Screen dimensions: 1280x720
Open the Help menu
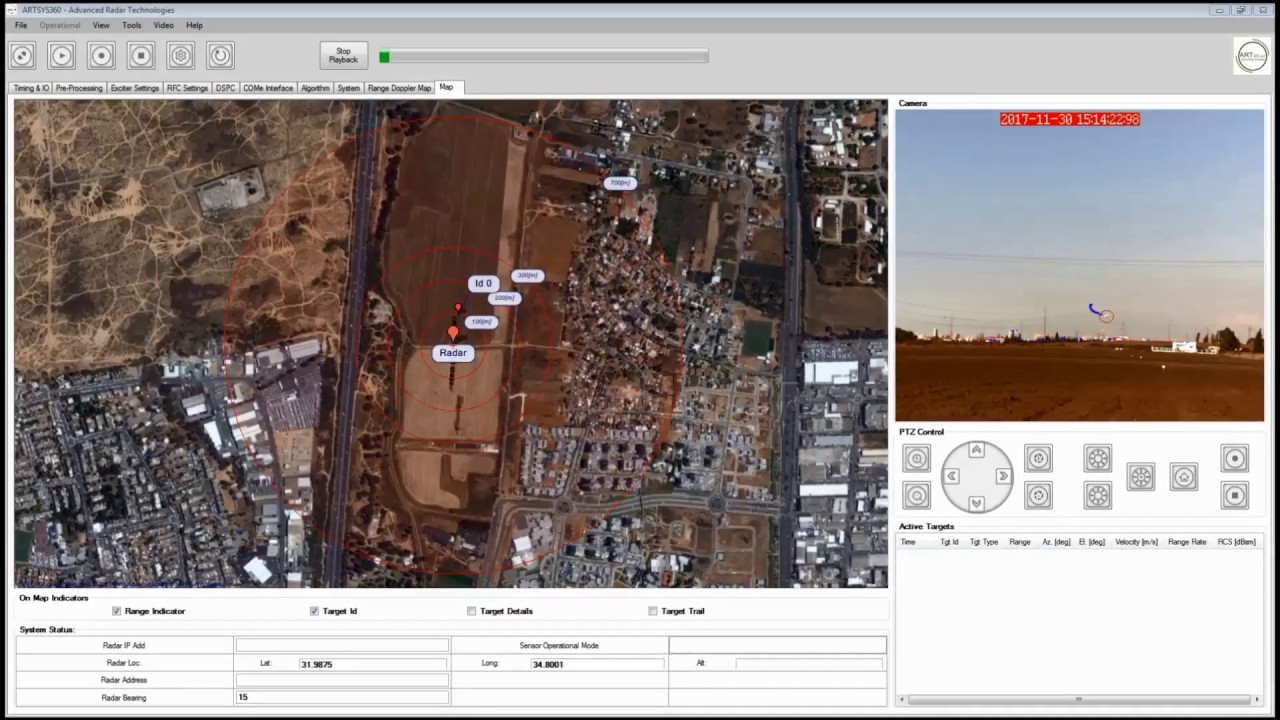pos(194,25)
